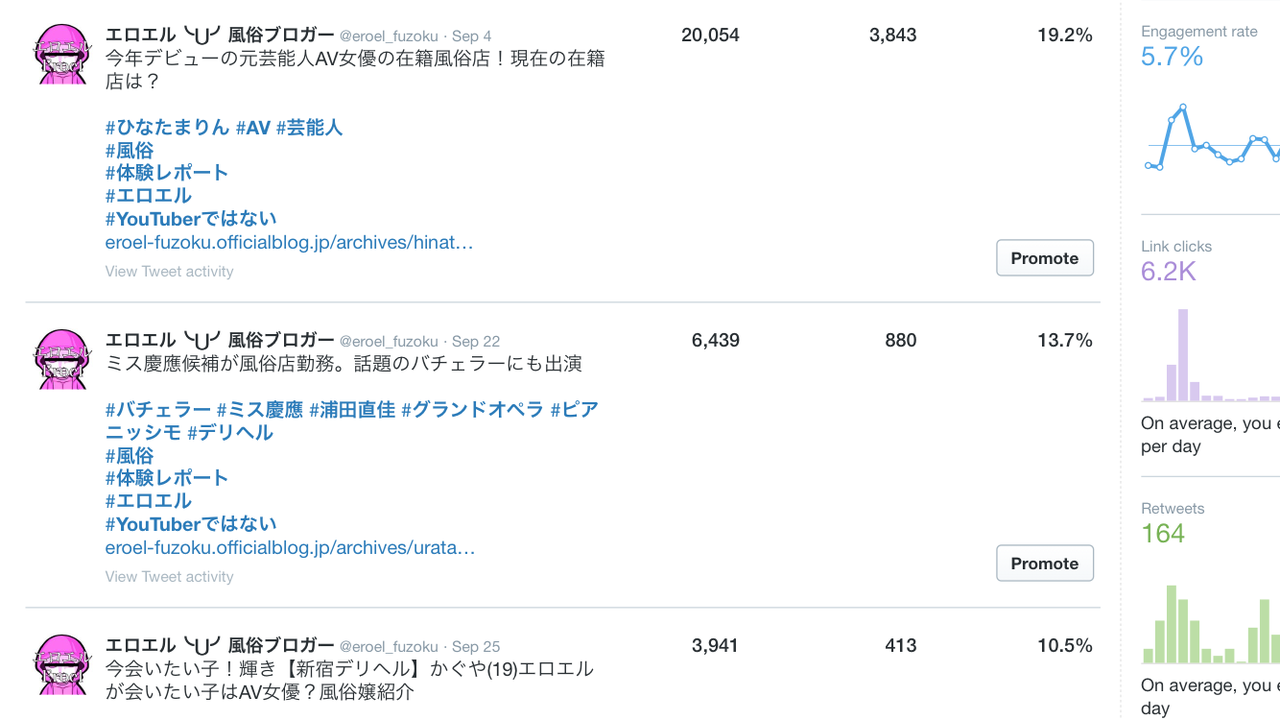Open the hashtag #浦田直佳
This screenshot has width=1280, height=720.
352,409
